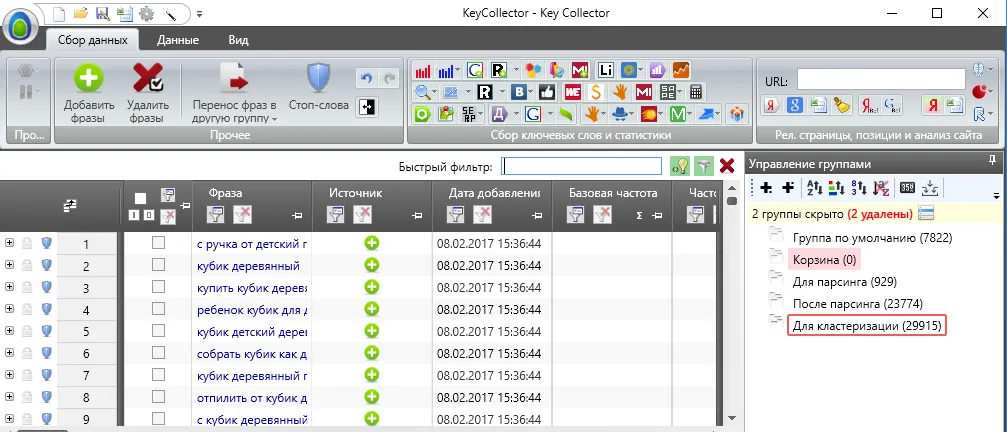
Task: Click phrase text кубик деревянный in row 2
Action: [248, 265]
